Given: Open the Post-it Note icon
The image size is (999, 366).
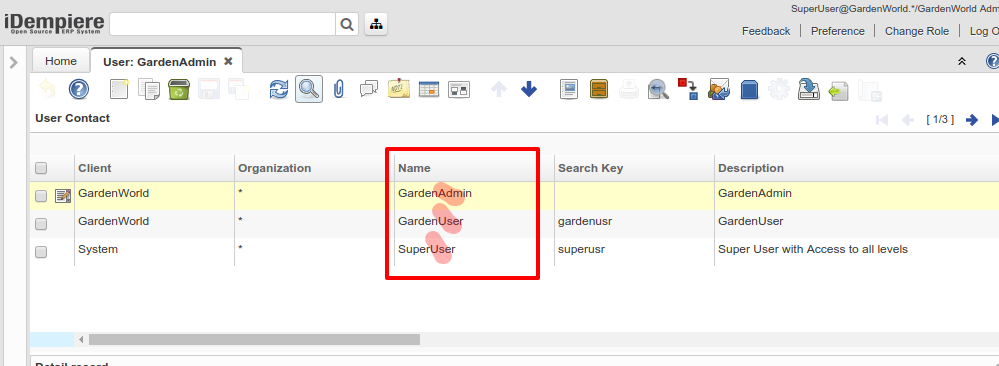Looking at the screenshot, I should pos(399,89).
